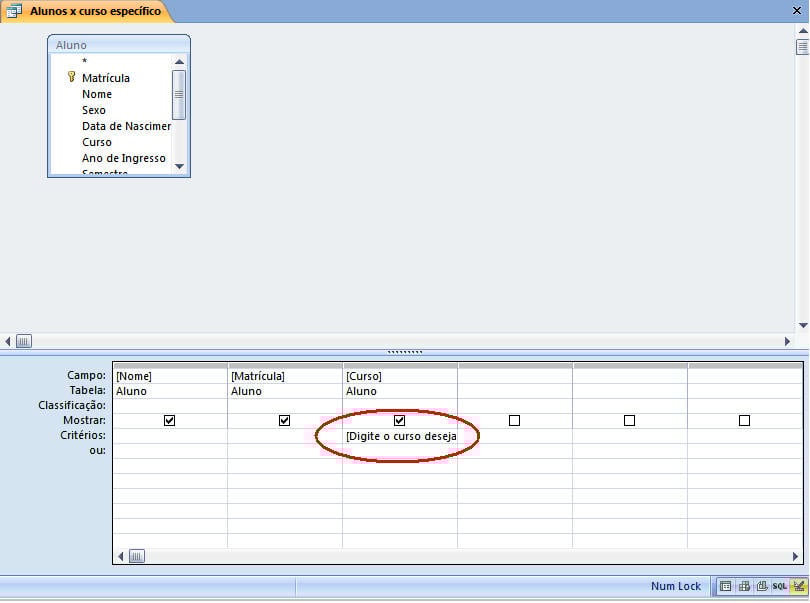This screenshot has width=810, height=603.
Task: Check Mostrar in second empty grid column
Action: coord(629,421)
